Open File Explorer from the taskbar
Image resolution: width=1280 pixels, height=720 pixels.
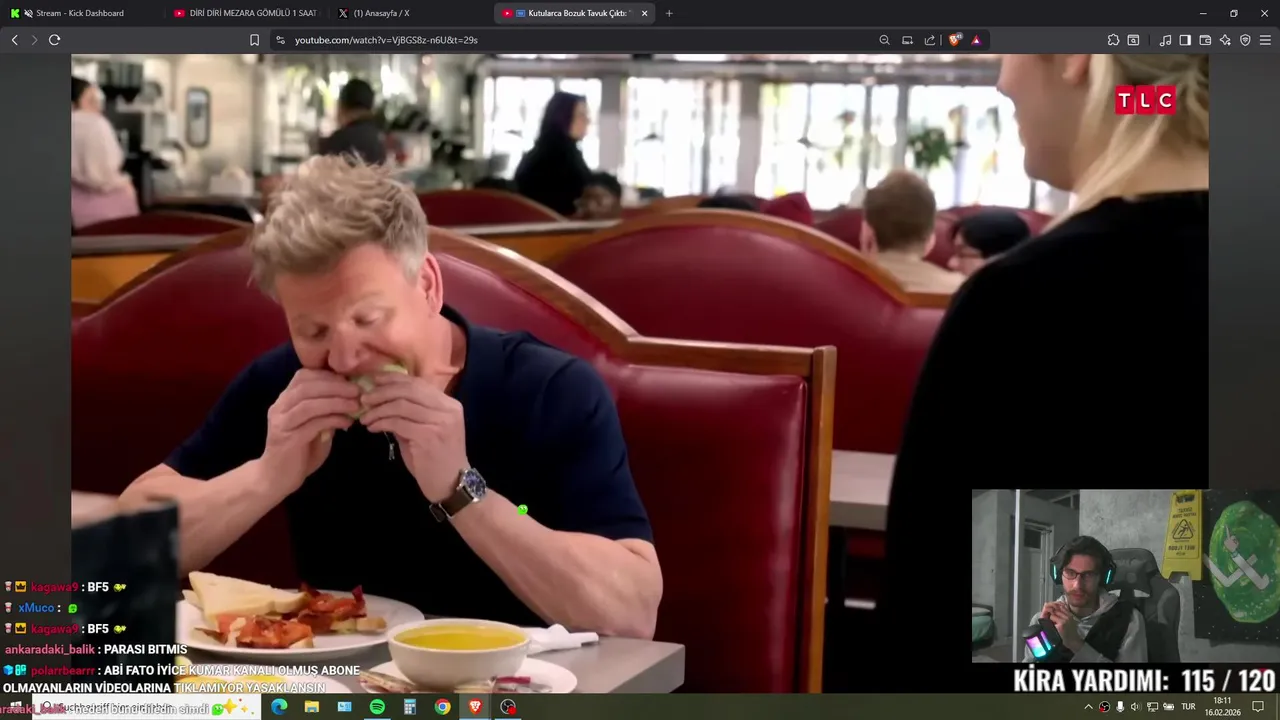(x=312, y=707)
